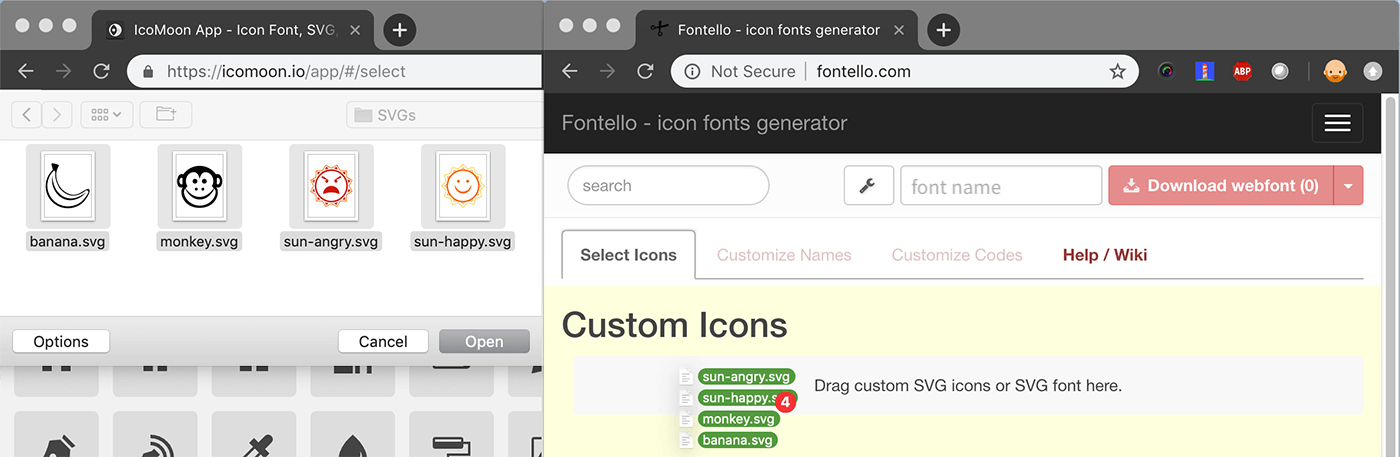Select the sun-happy.svg thumbnail
The width and height of the screenshot is (1400, 457).
tap(463, 186)
